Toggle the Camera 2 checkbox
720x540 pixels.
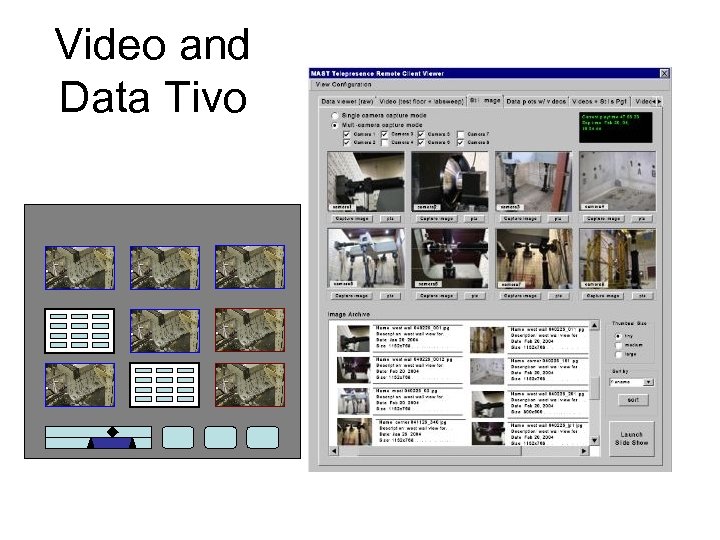[347, 143]
